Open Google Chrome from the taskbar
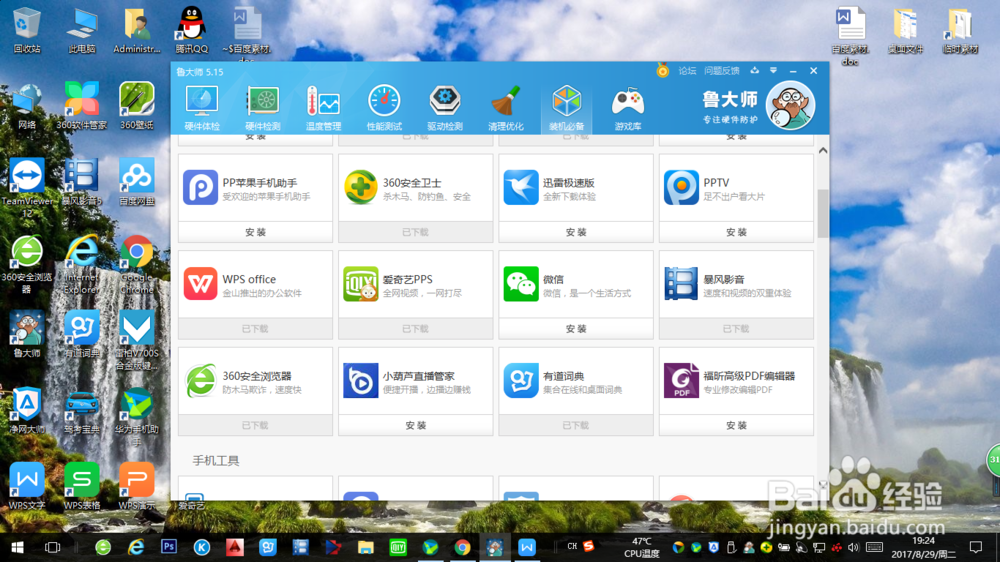1000x562 pixels. pyautogui.click(x=462, y=547)
